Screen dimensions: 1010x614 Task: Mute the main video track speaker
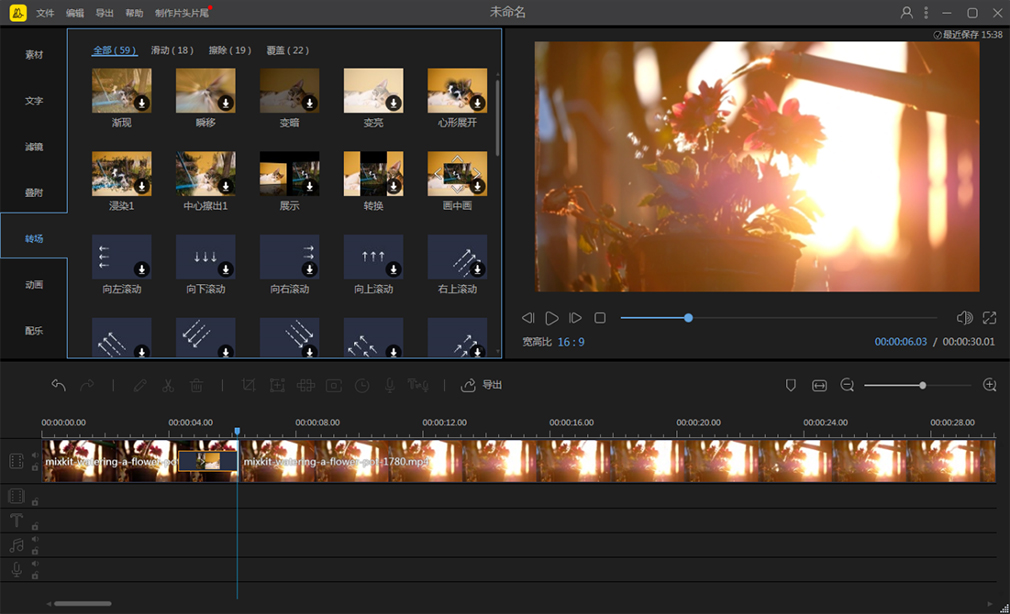click(35, 456)
